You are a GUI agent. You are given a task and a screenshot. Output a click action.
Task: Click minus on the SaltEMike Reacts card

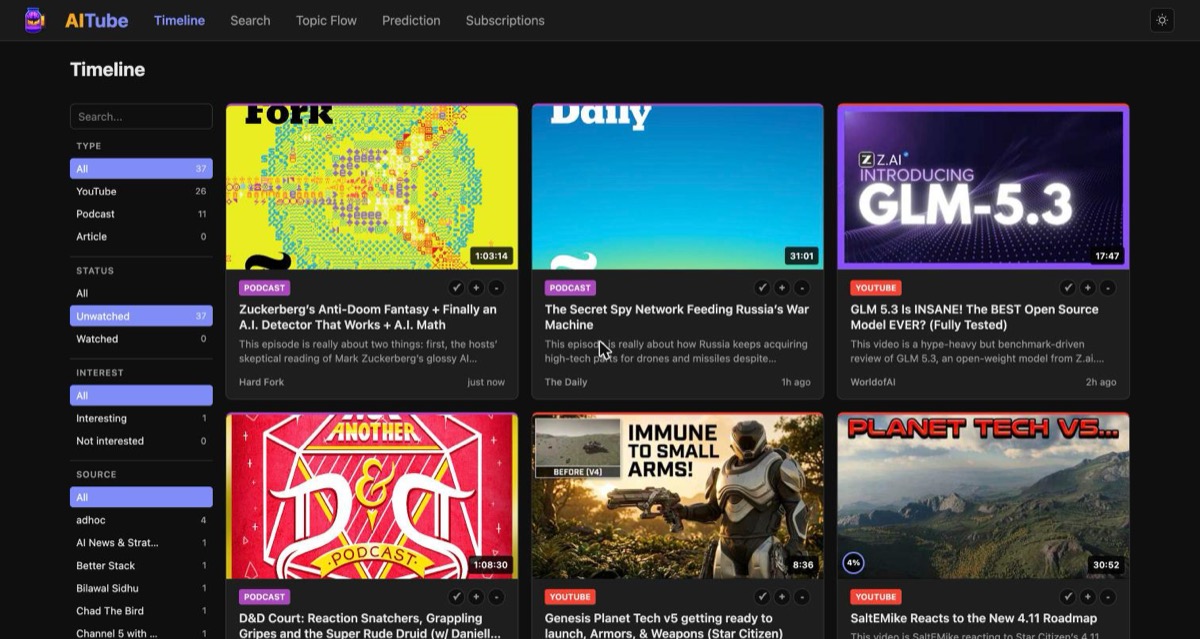[1107, 597]
